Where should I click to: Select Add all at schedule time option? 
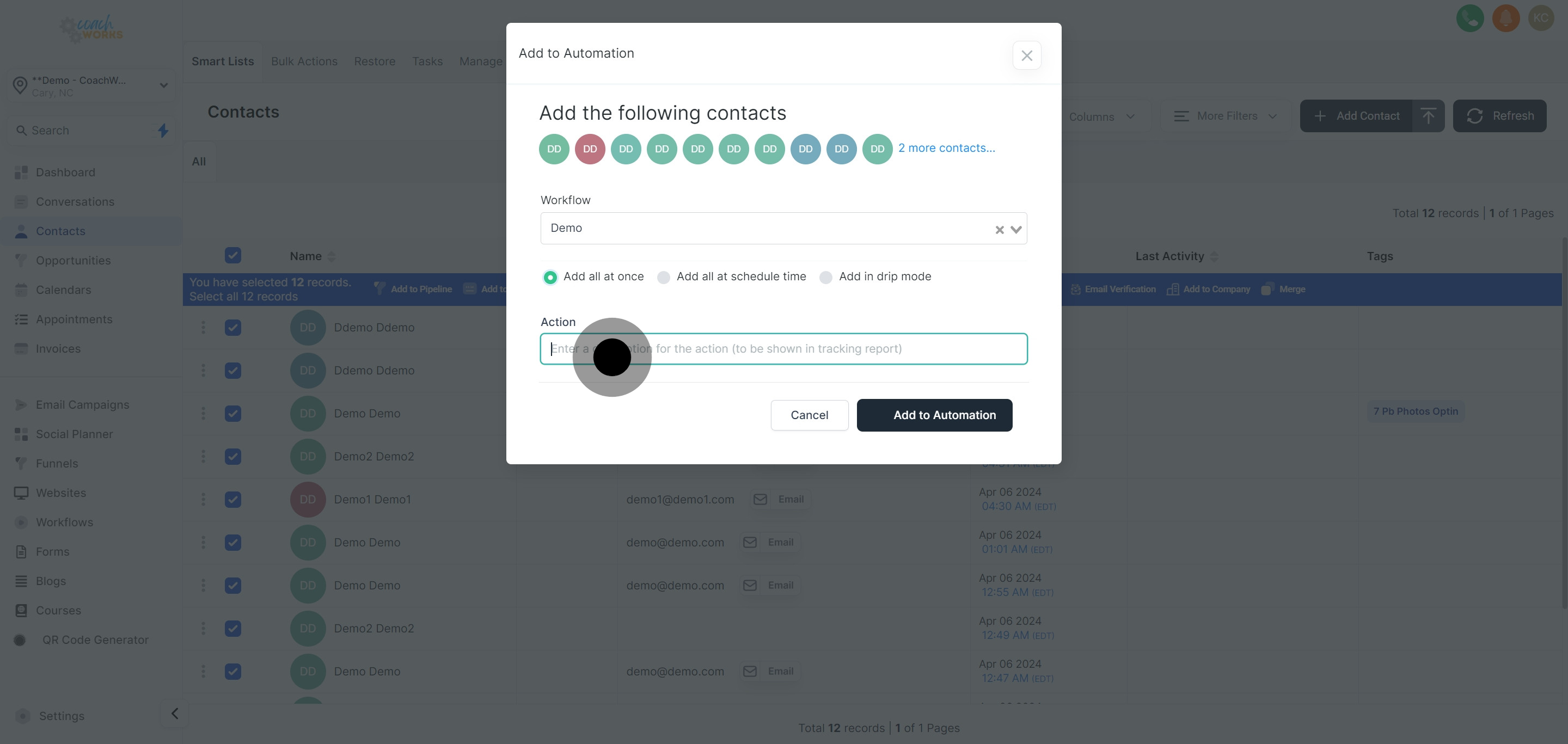[x=664, y=278]
